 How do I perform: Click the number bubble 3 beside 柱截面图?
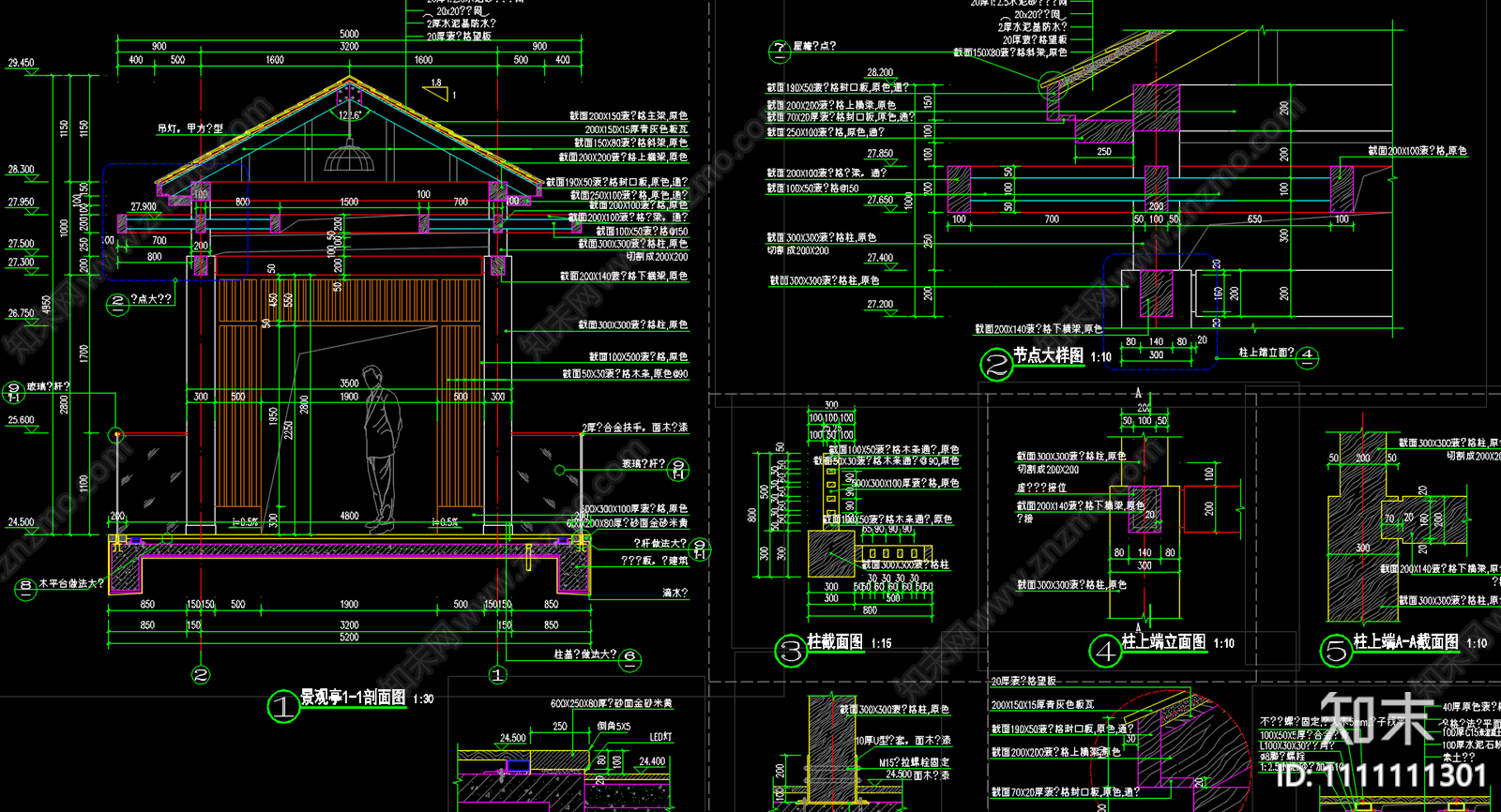coord(791,651)
